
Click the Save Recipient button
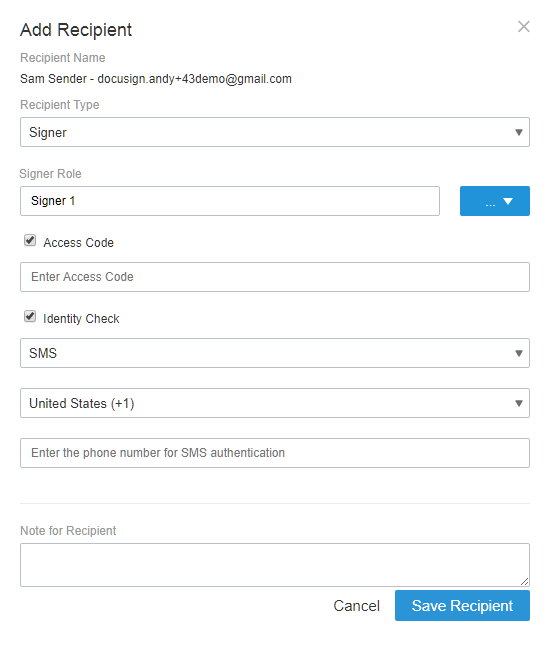coord(462,606)
